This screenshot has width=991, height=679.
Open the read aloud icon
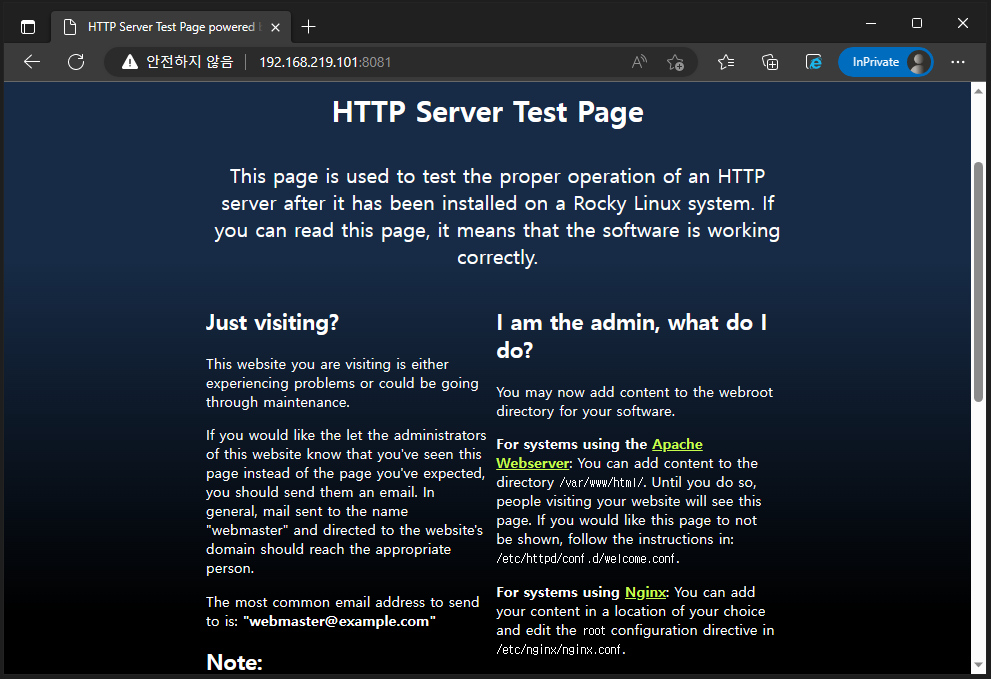[x=639, y=62]
